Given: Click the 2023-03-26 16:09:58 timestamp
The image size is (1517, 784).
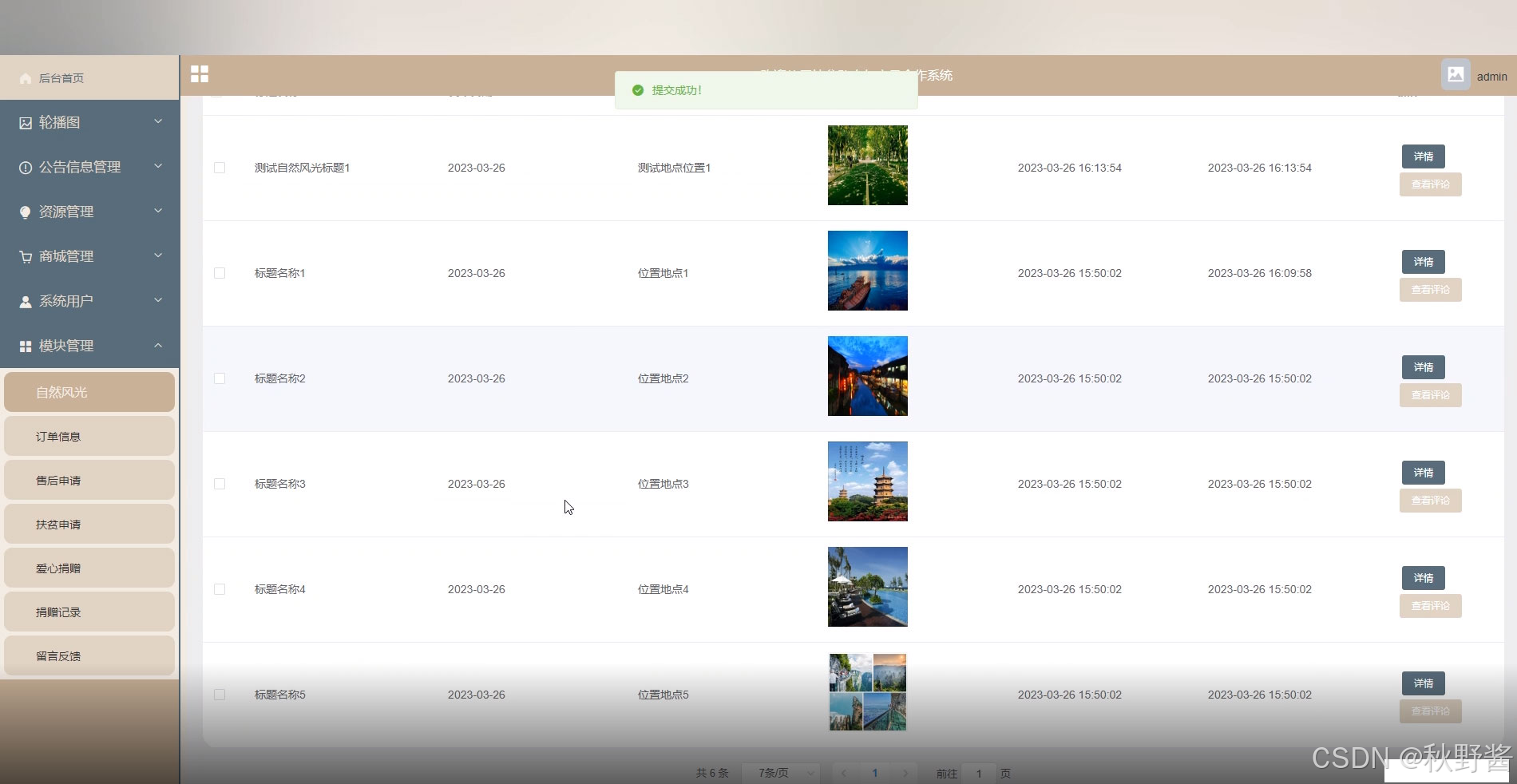Looking at the screenshot, I should pyautogui.click(x=1259, y=273).
